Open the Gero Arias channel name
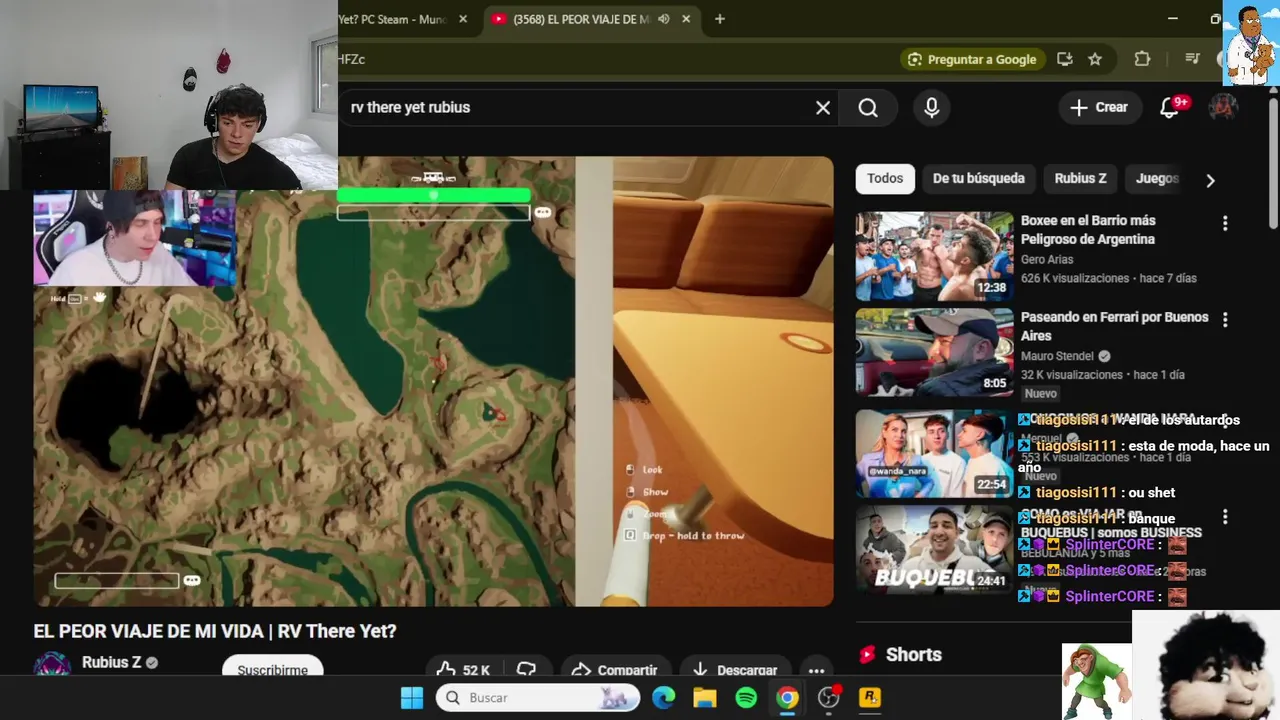1280x720 pixels. tap(1047, 259)
